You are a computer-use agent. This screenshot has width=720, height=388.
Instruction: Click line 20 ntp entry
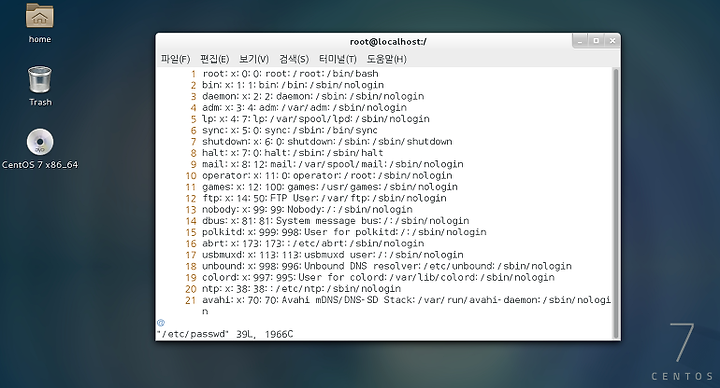302,289
